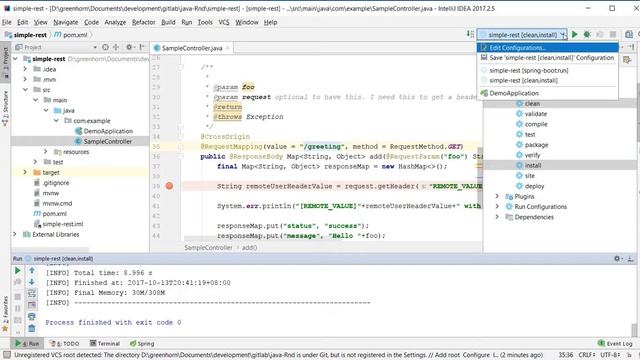Image resolution: width=640 pixels, height=360 pixels.
Task: Collapse the main folder
Action: 36,100
